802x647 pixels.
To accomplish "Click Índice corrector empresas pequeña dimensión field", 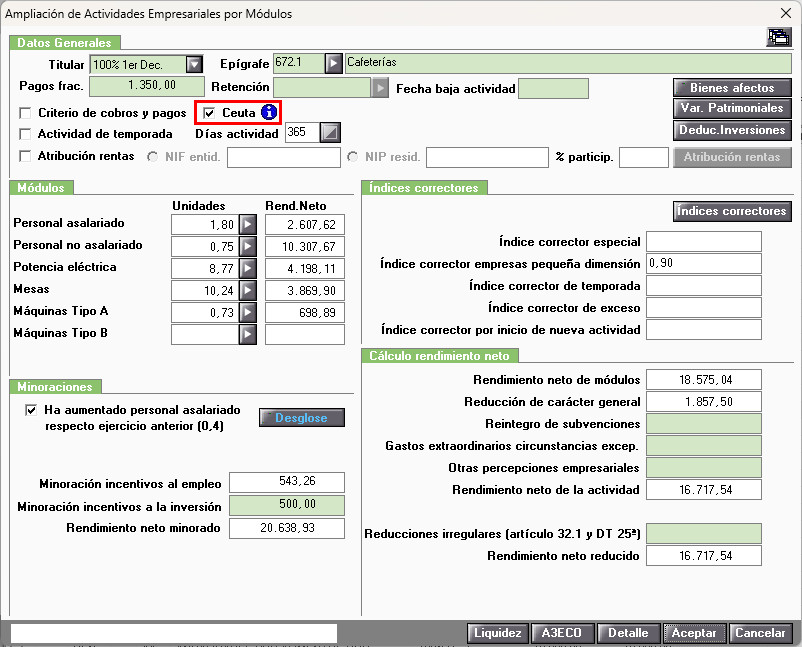I will [704, 263].
